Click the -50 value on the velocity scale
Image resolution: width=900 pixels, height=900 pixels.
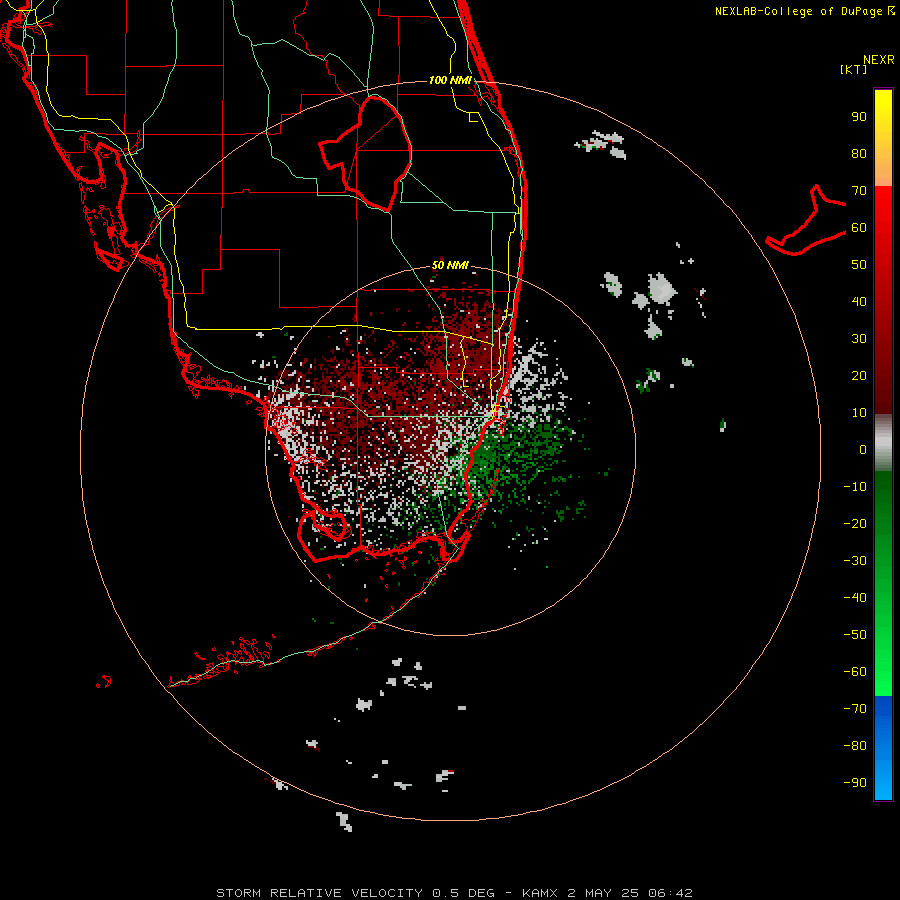pyautogui.click(x=855, y=635)
